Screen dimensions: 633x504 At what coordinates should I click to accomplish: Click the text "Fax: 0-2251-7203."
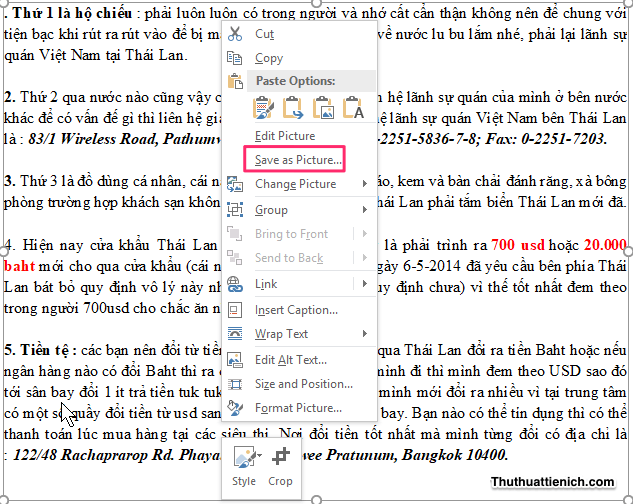[x=546, y=139]
